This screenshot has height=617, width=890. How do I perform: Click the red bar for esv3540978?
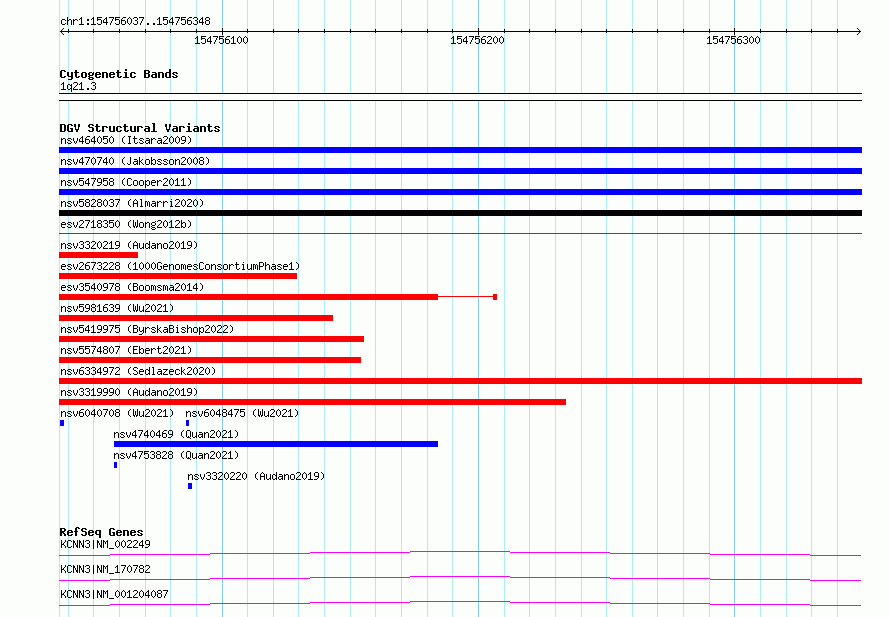248,297
